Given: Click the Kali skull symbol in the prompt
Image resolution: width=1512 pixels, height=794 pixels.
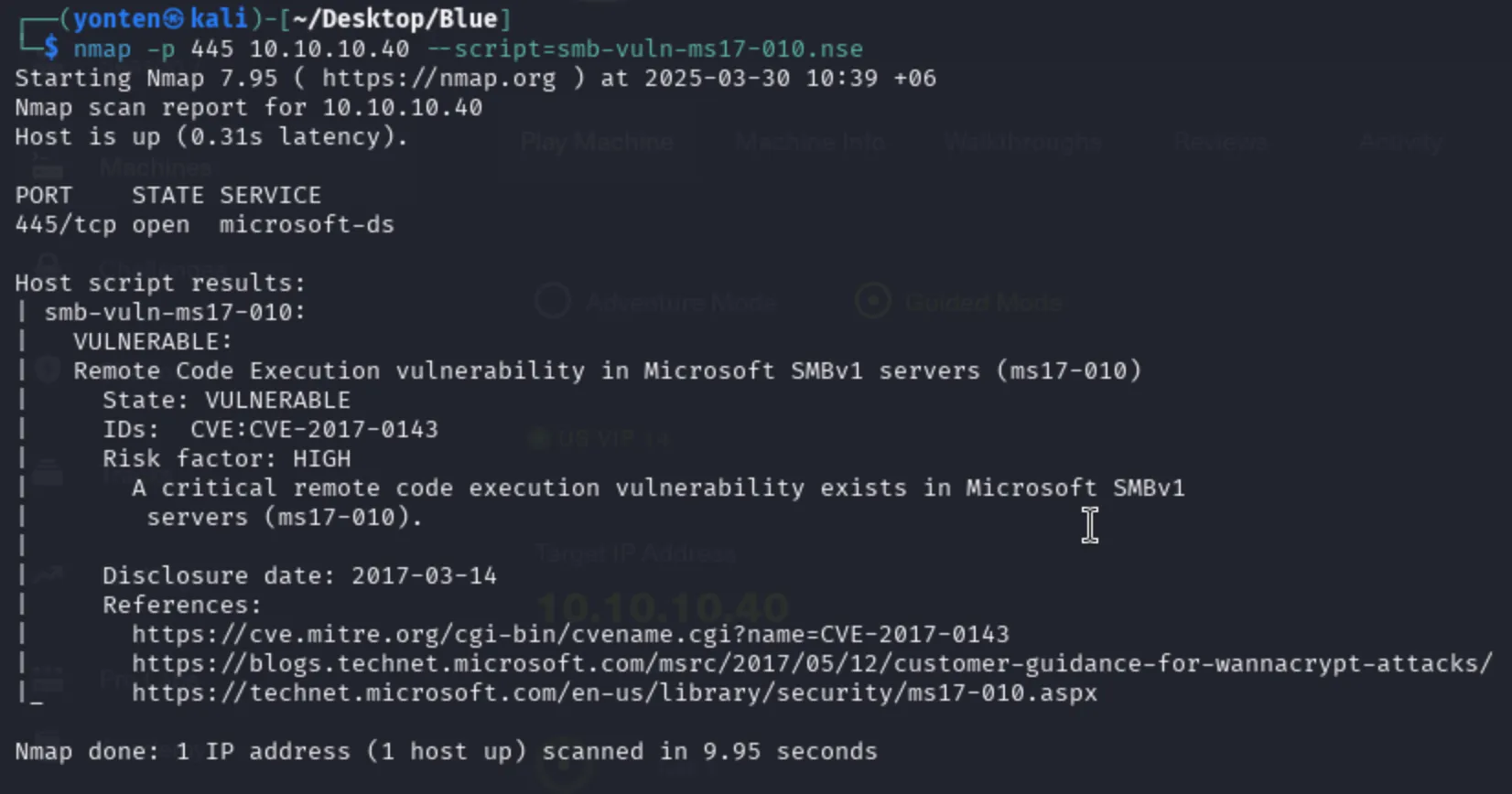Looking at the screenshot, I should (x=174, y=18).
